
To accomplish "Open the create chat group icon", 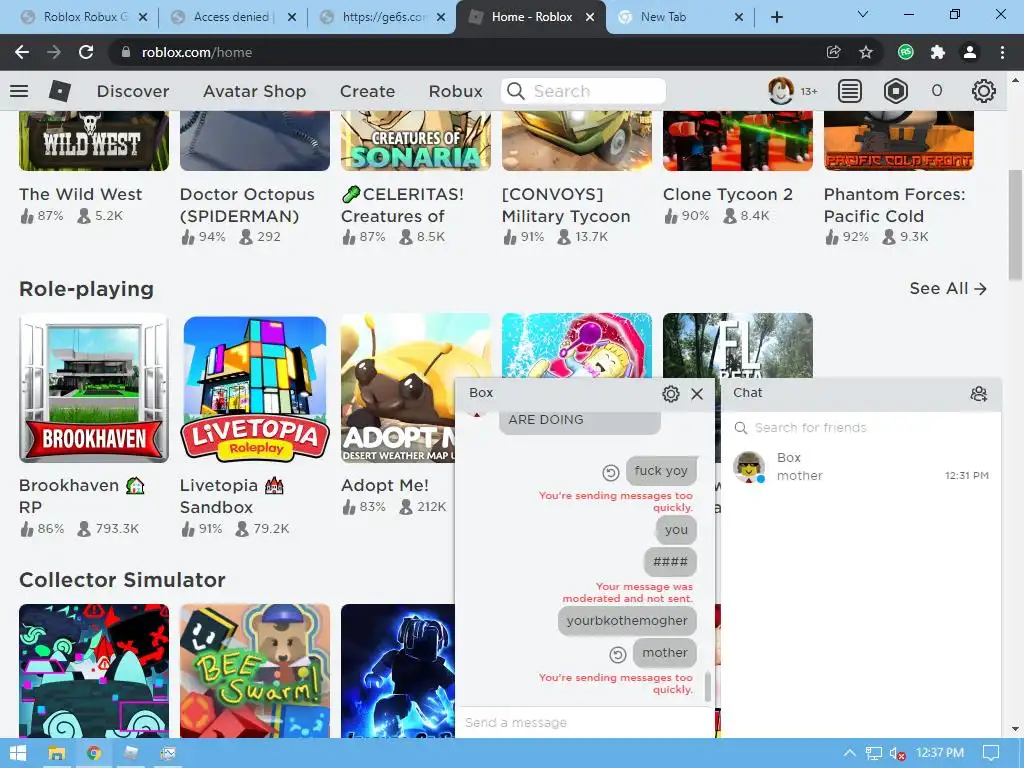I will pos(978,394).
